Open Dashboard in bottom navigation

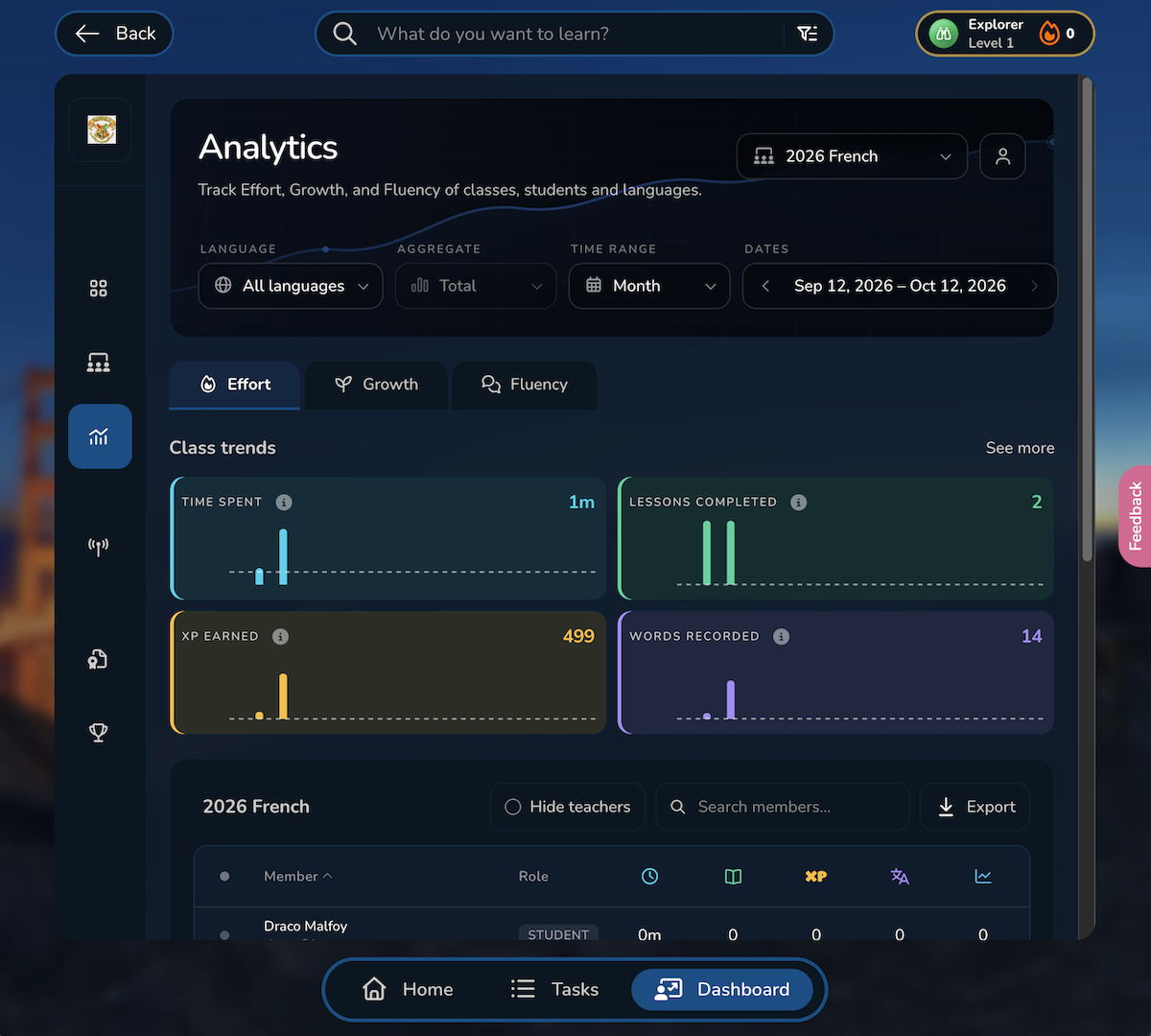click(x=722, y=989)
